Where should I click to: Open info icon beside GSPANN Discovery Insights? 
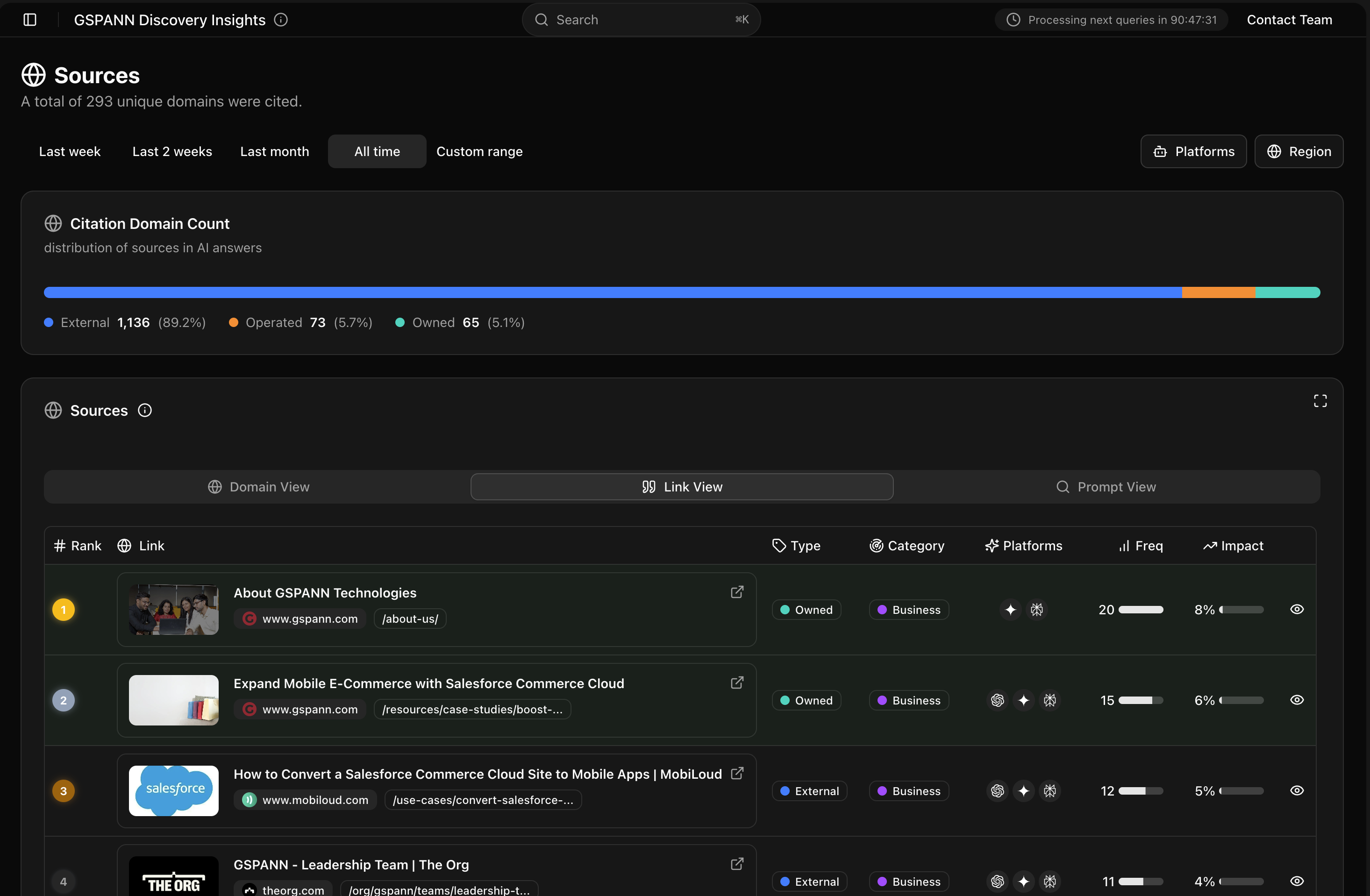pyautogui.click(x=281, y=20)
